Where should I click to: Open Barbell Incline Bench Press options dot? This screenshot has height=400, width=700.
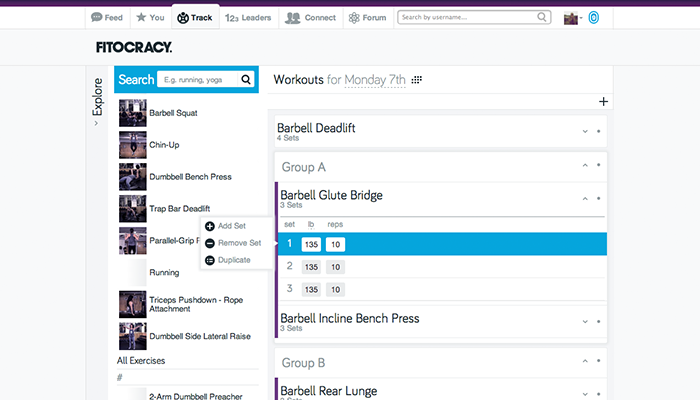[x=599, y=321]
